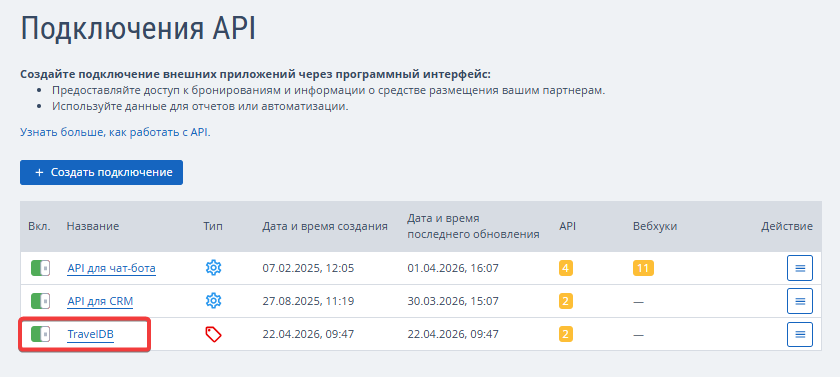Open action menu for API для CRM
The image size is (840, 377).
click(x=800, y=301)
